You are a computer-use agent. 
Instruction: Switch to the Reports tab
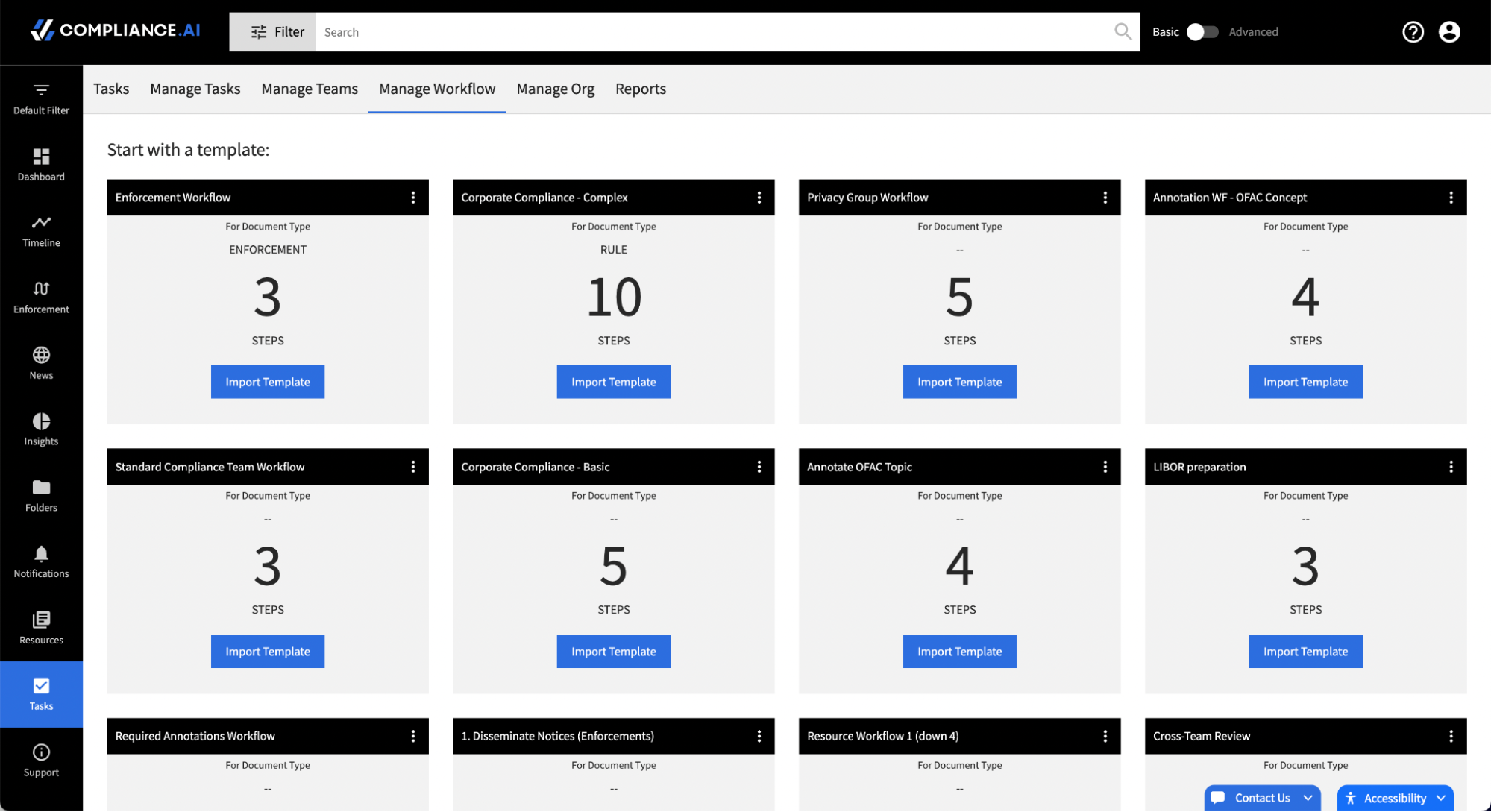641,89
